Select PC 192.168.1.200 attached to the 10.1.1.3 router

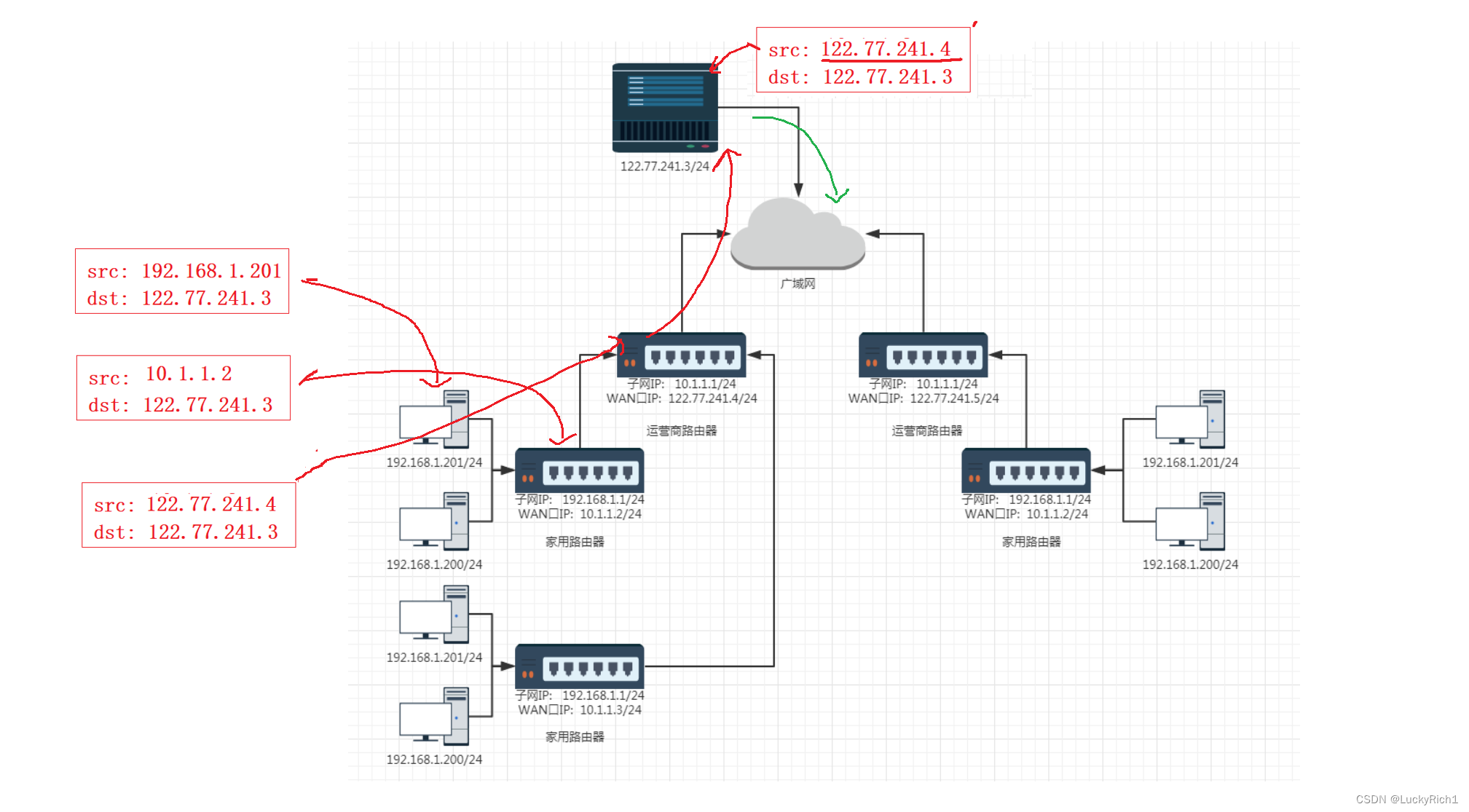[434, 716]
